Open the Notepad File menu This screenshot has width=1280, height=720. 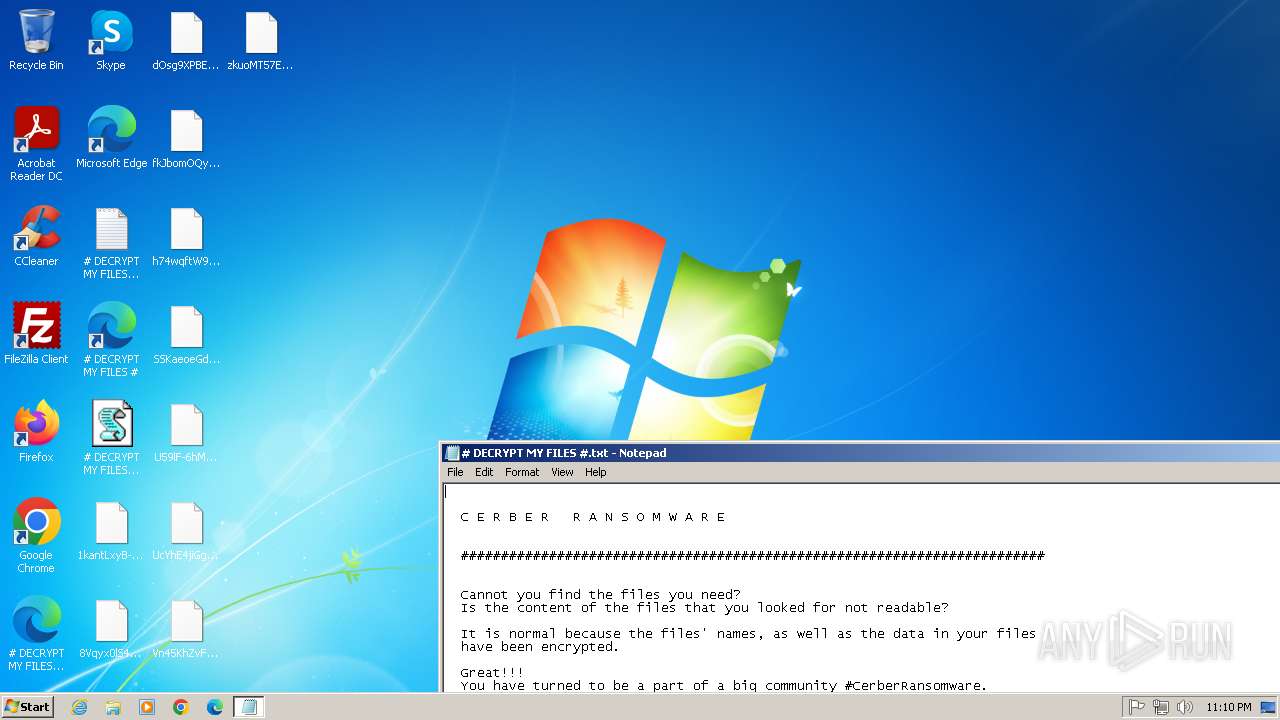pos(455,472)
